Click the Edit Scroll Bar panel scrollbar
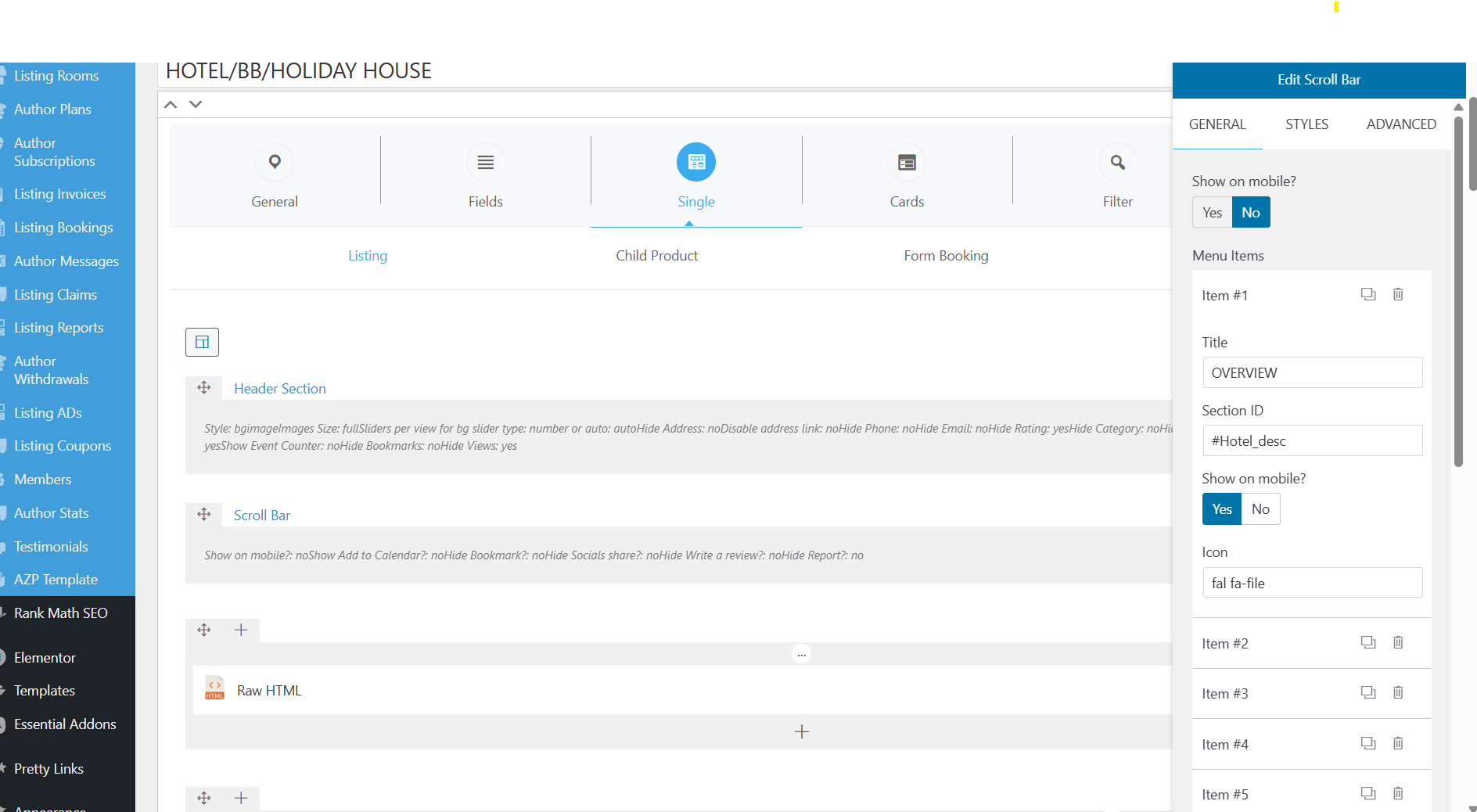This screenshot has width=1477, height=812. coord(1458,291)
